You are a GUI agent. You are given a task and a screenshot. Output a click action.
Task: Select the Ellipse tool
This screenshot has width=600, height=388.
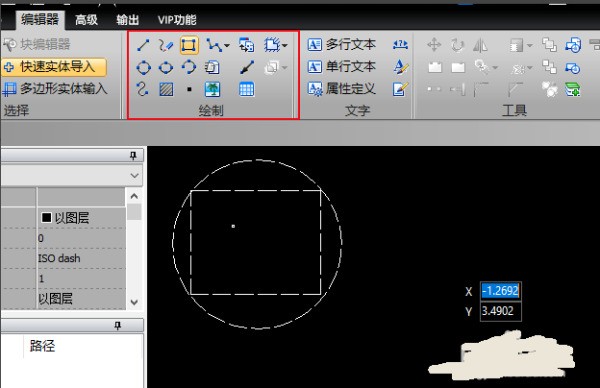166,67
